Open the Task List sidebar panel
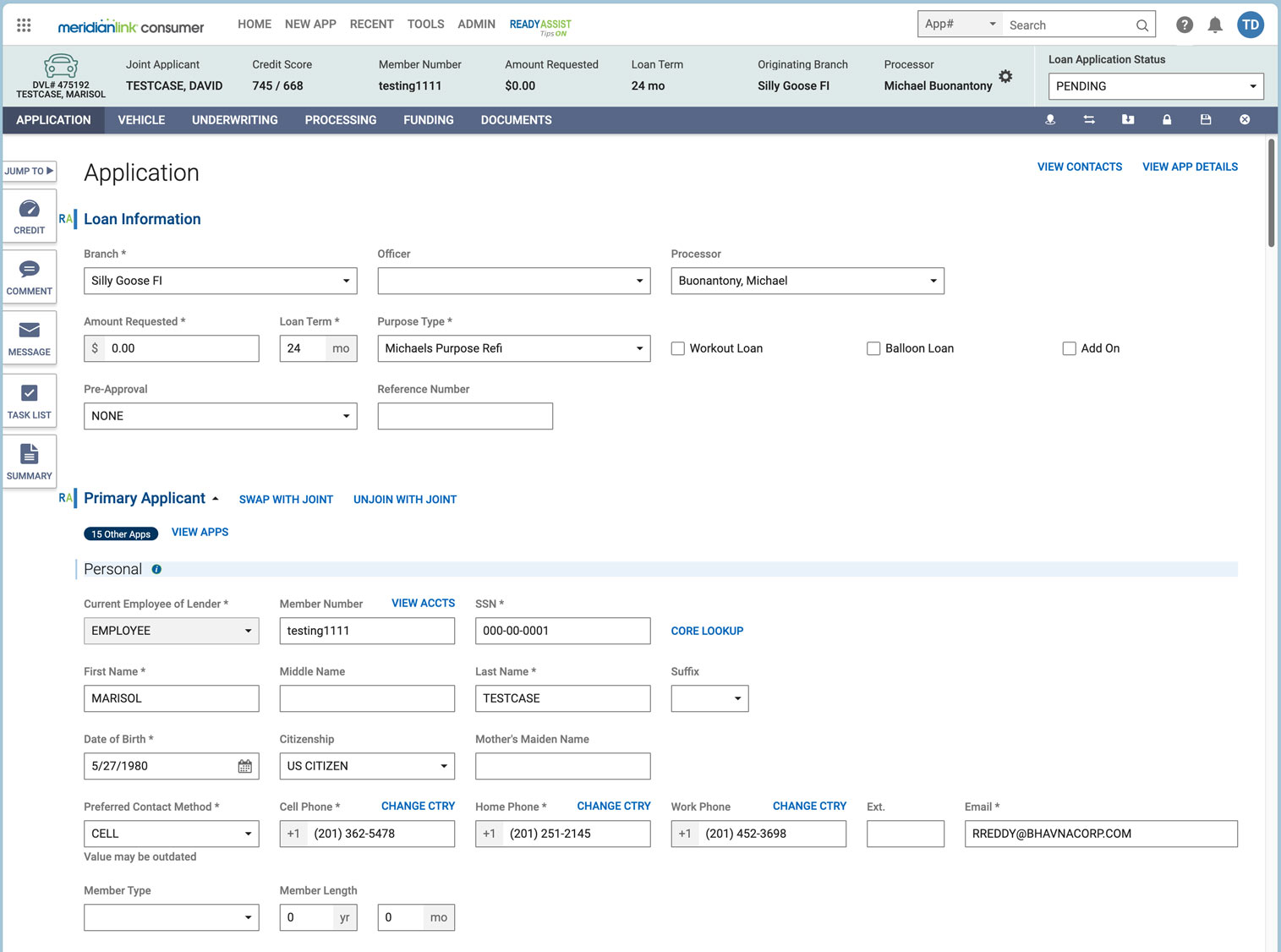The image size is (1281, 952). coord(29,400)
